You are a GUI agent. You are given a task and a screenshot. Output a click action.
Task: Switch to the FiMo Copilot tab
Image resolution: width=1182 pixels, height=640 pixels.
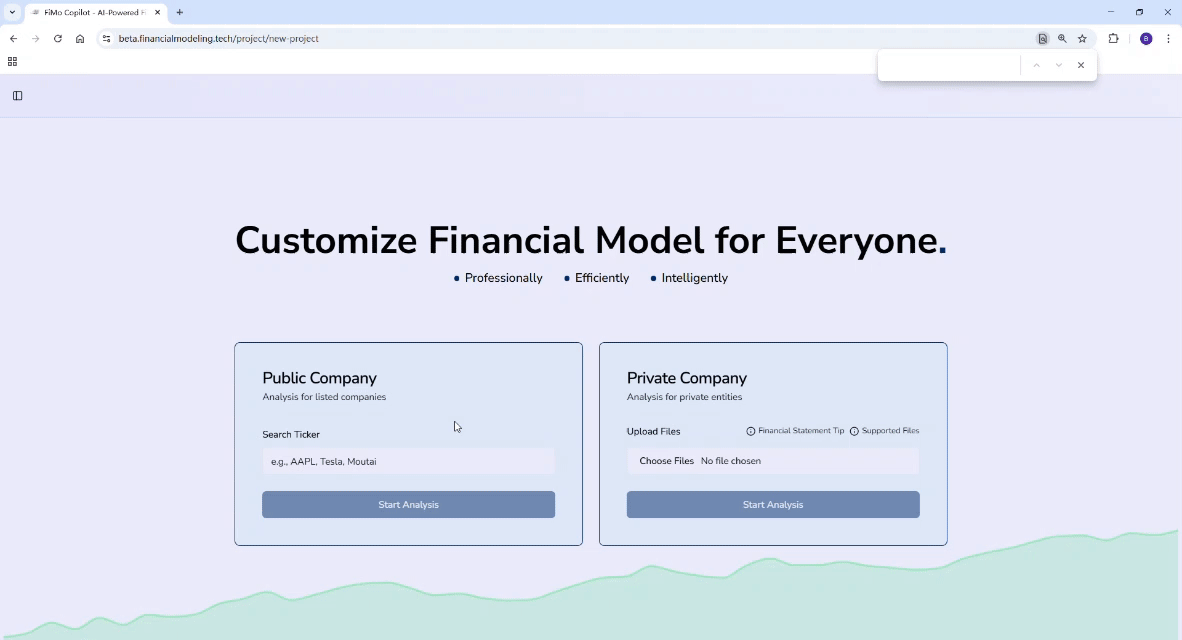click(90, 12)
